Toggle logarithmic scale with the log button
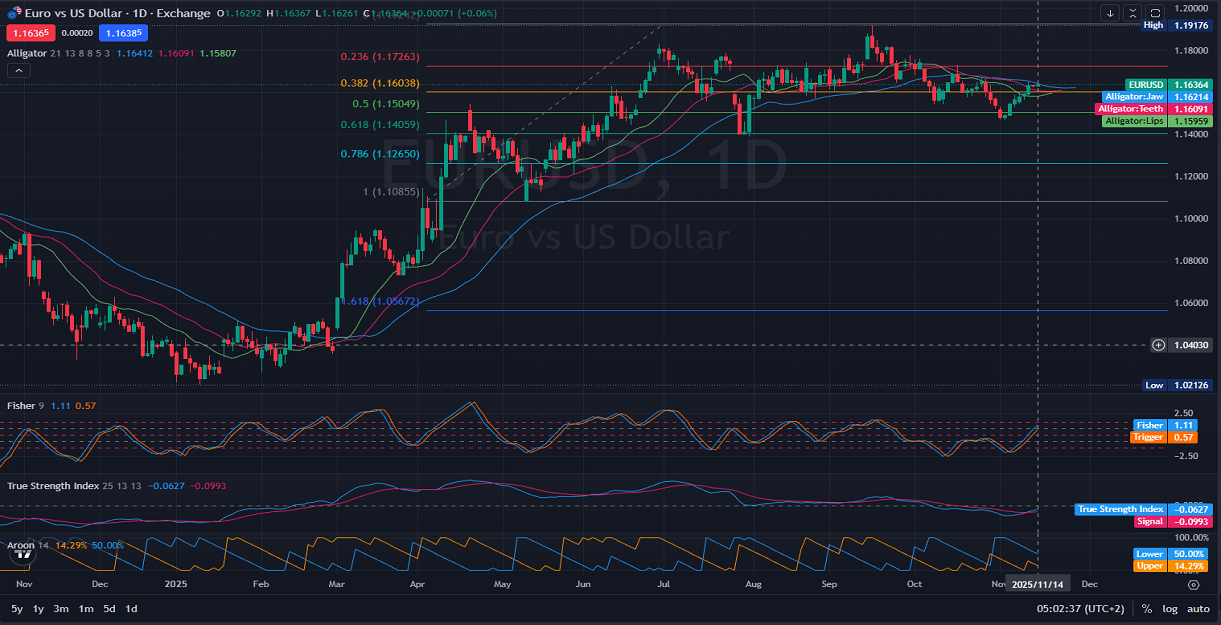Image resolution: width=1221 pixels, height=625 pixels. (1169, 608)
